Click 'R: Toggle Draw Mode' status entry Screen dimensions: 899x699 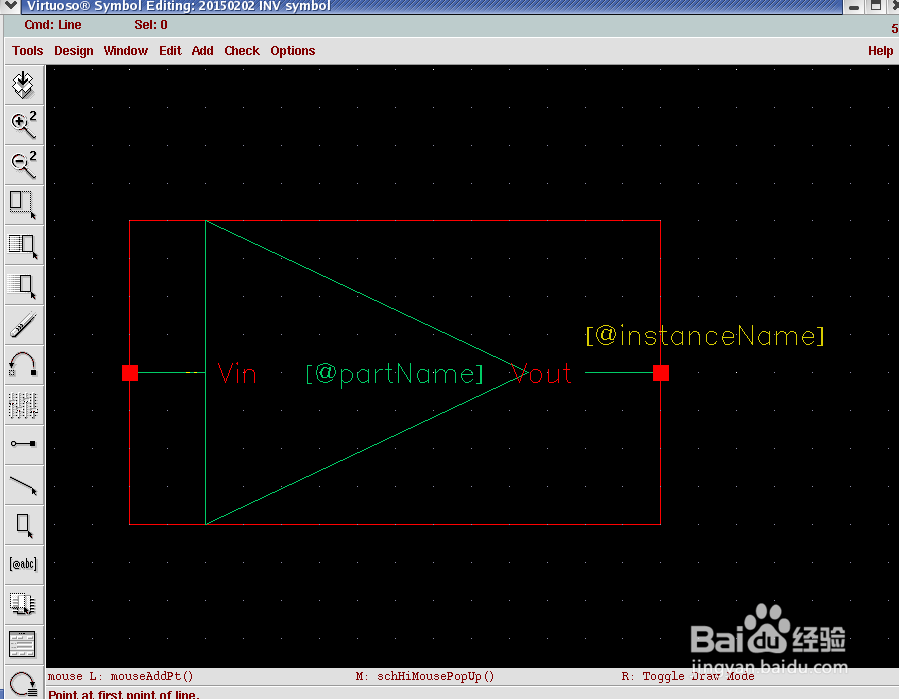coord(687,676)
